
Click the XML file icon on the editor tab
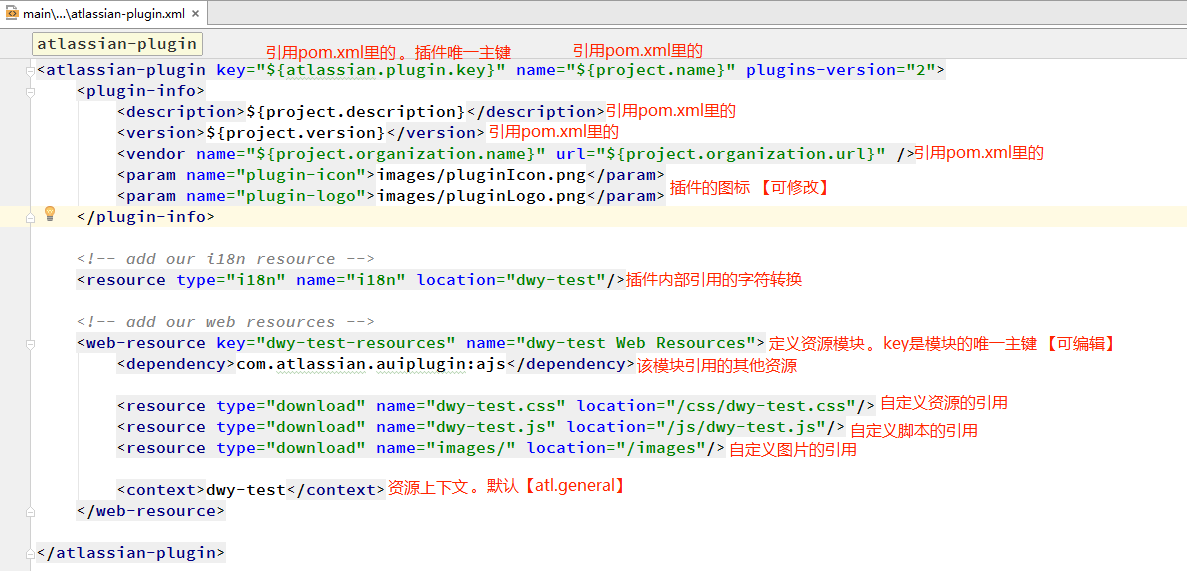click(13, 13)
